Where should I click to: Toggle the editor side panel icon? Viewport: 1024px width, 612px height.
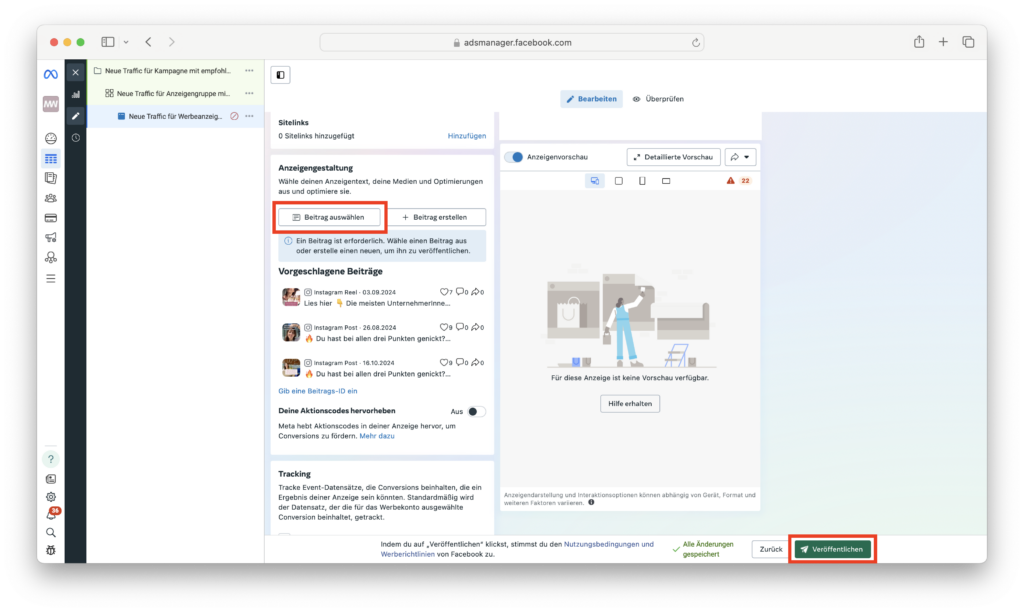pyautogui.click(x=280, y=75)
